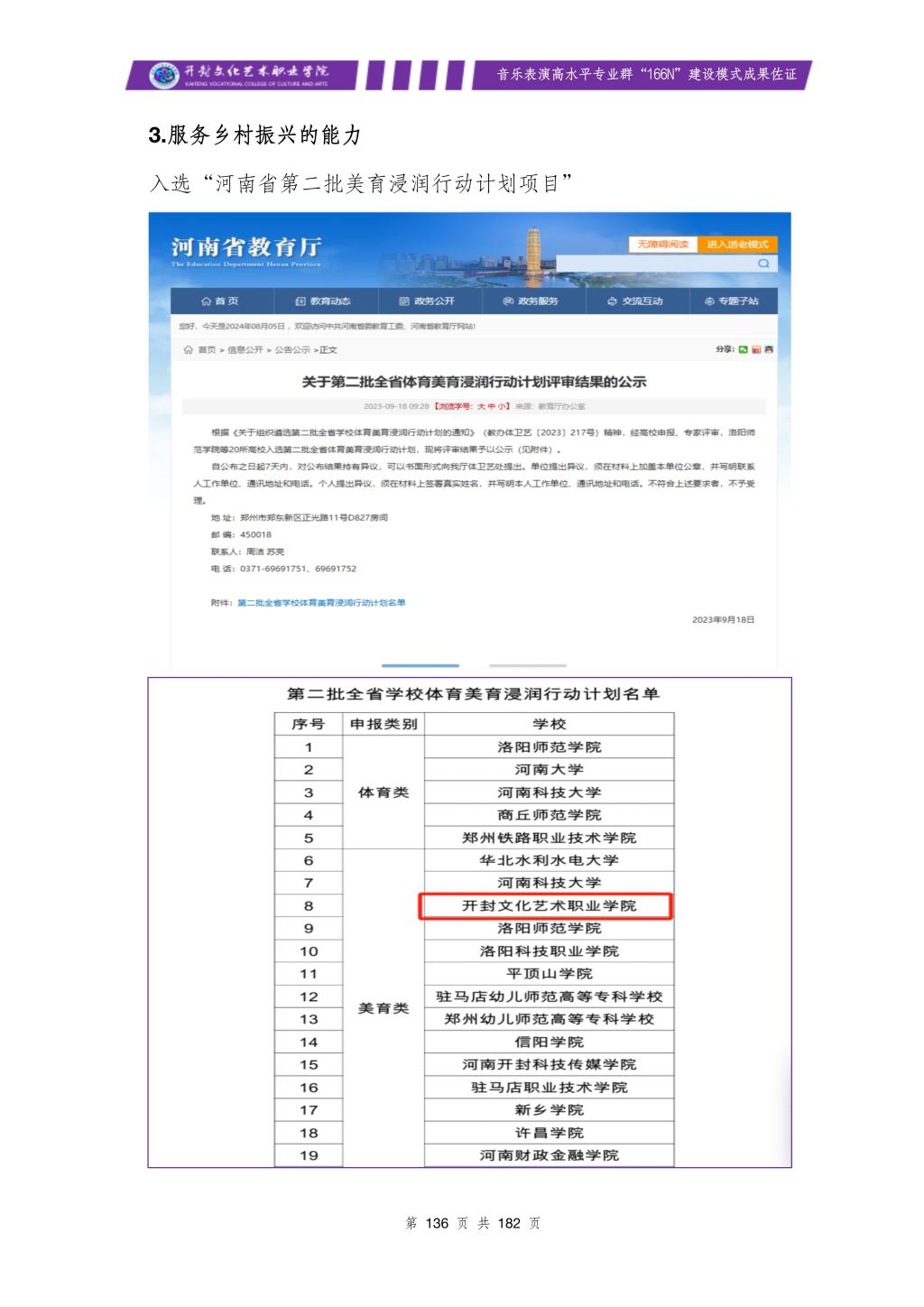Click the 进入适老模式 button
924x1307 pixels.
737,245
